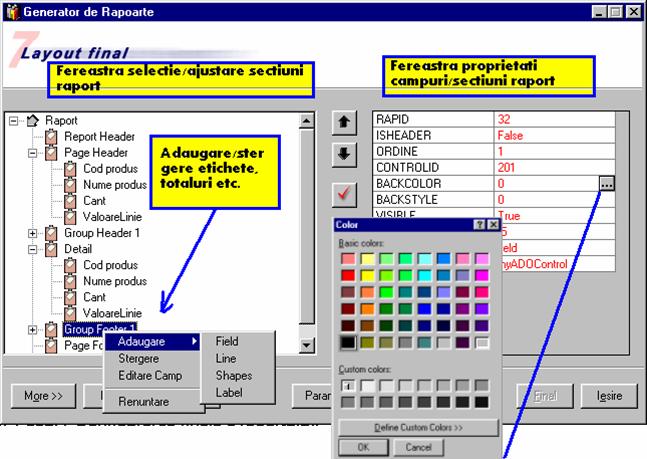647x459 pixels.
Task: Click the More >> button
Action: [44, 396]
